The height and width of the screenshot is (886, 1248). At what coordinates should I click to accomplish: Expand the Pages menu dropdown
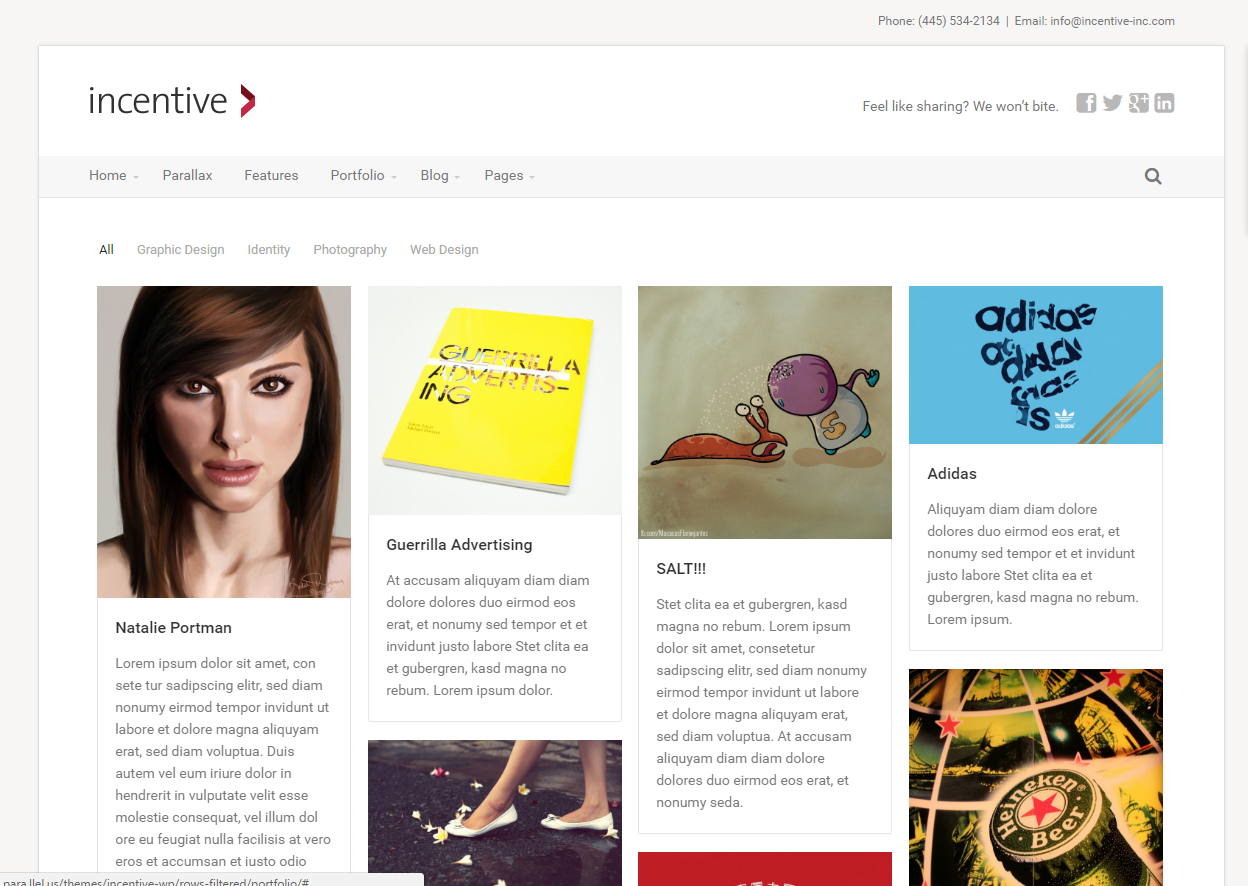pyautogui.click(x=509, y=175)
